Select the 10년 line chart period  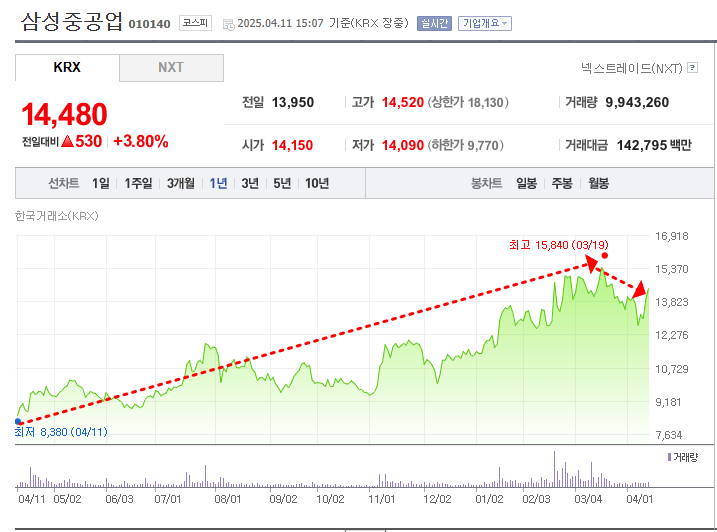pos(317,183)
